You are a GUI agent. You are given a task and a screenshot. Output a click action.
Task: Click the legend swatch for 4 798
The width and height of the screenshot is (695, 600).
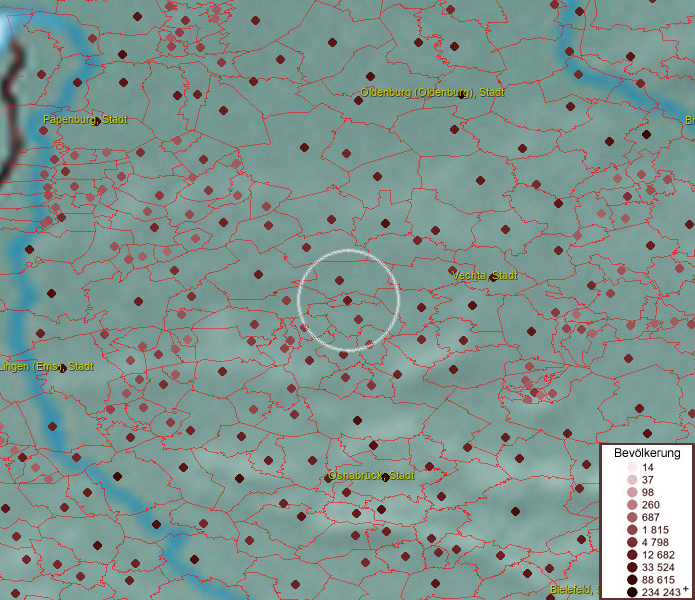pyautogui.click(x=632, y=542)
